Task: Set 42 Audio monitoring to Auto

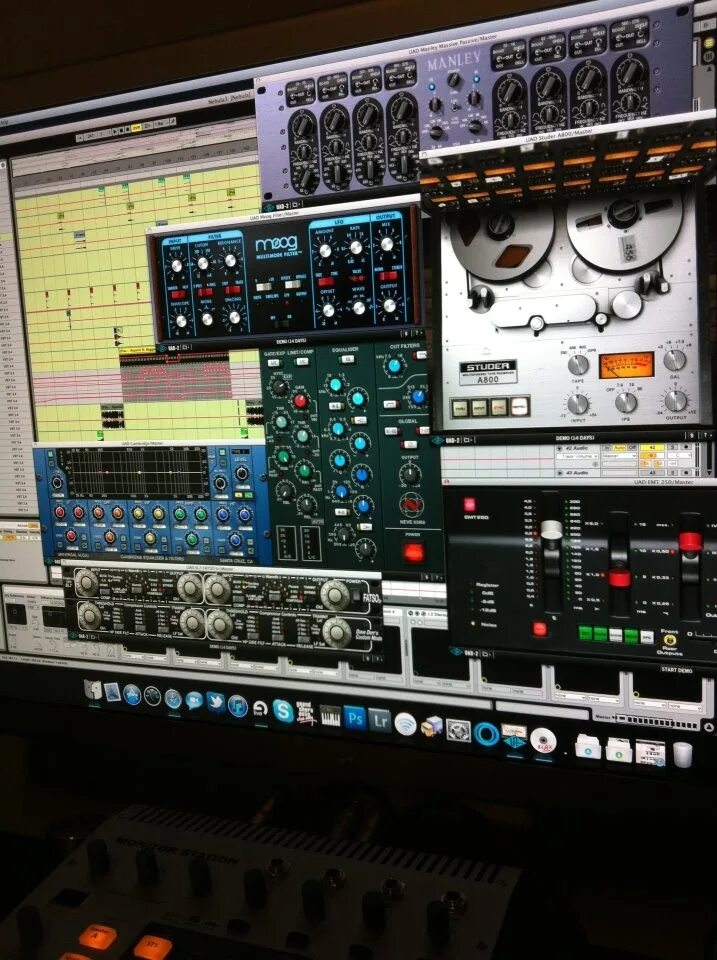Action: click(618, 448)
